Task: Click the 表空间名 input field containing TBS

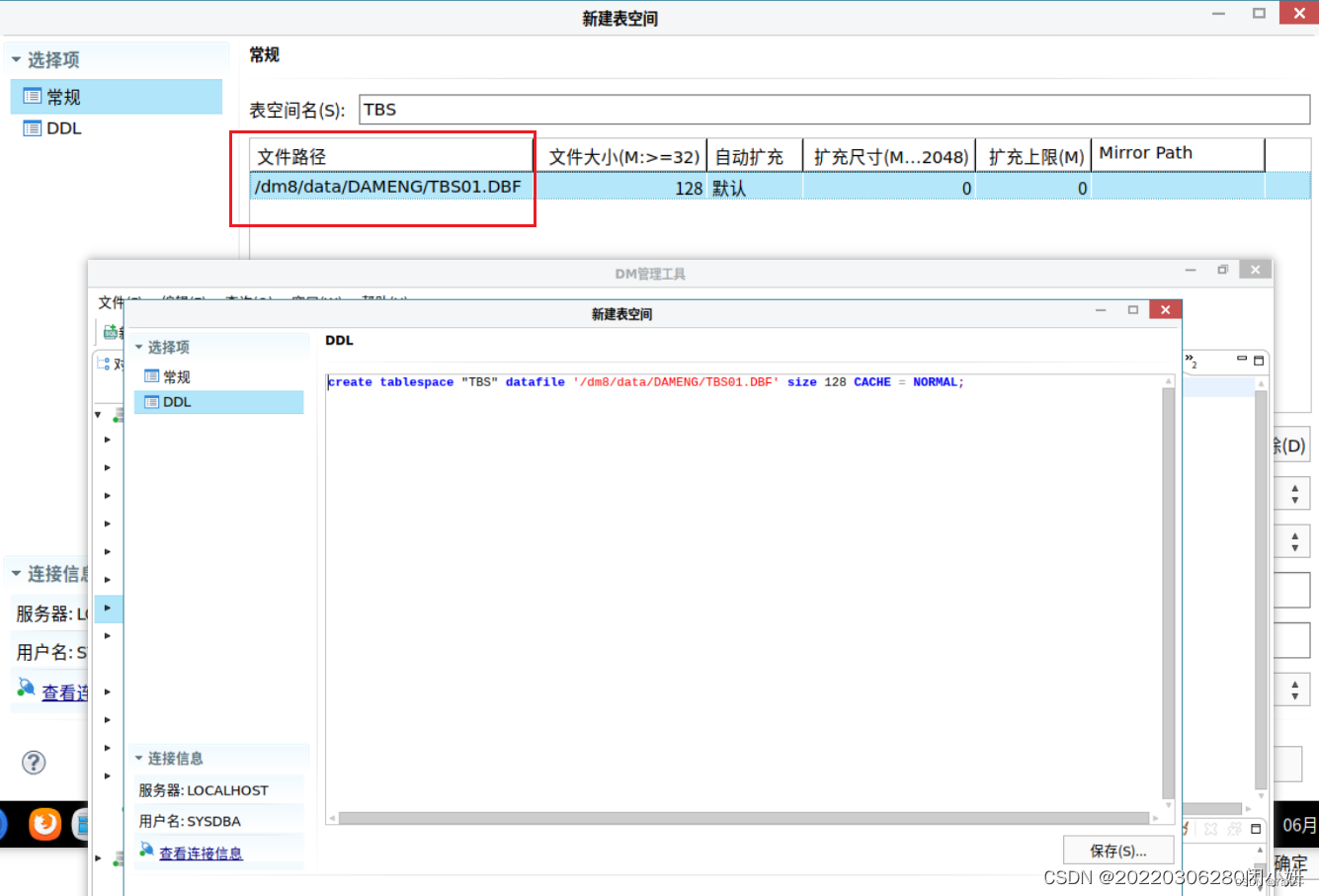Action: point(834,110)
